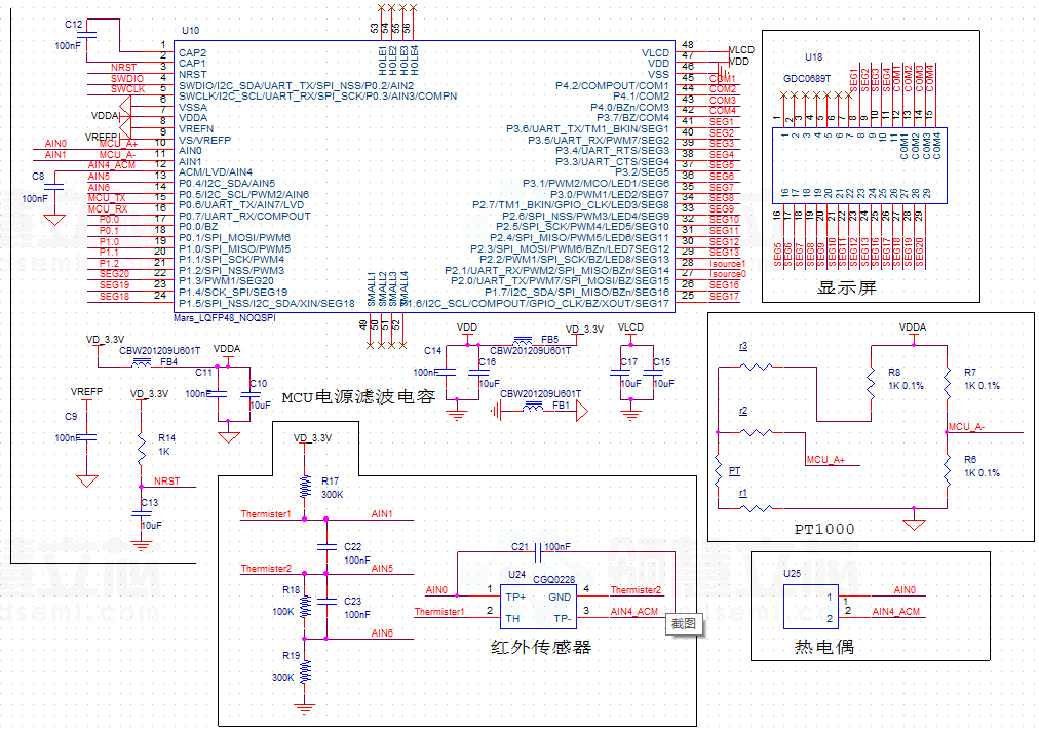
Task: Pick the R6 1K 0.1% resistor
Action: tap(948, 471)
